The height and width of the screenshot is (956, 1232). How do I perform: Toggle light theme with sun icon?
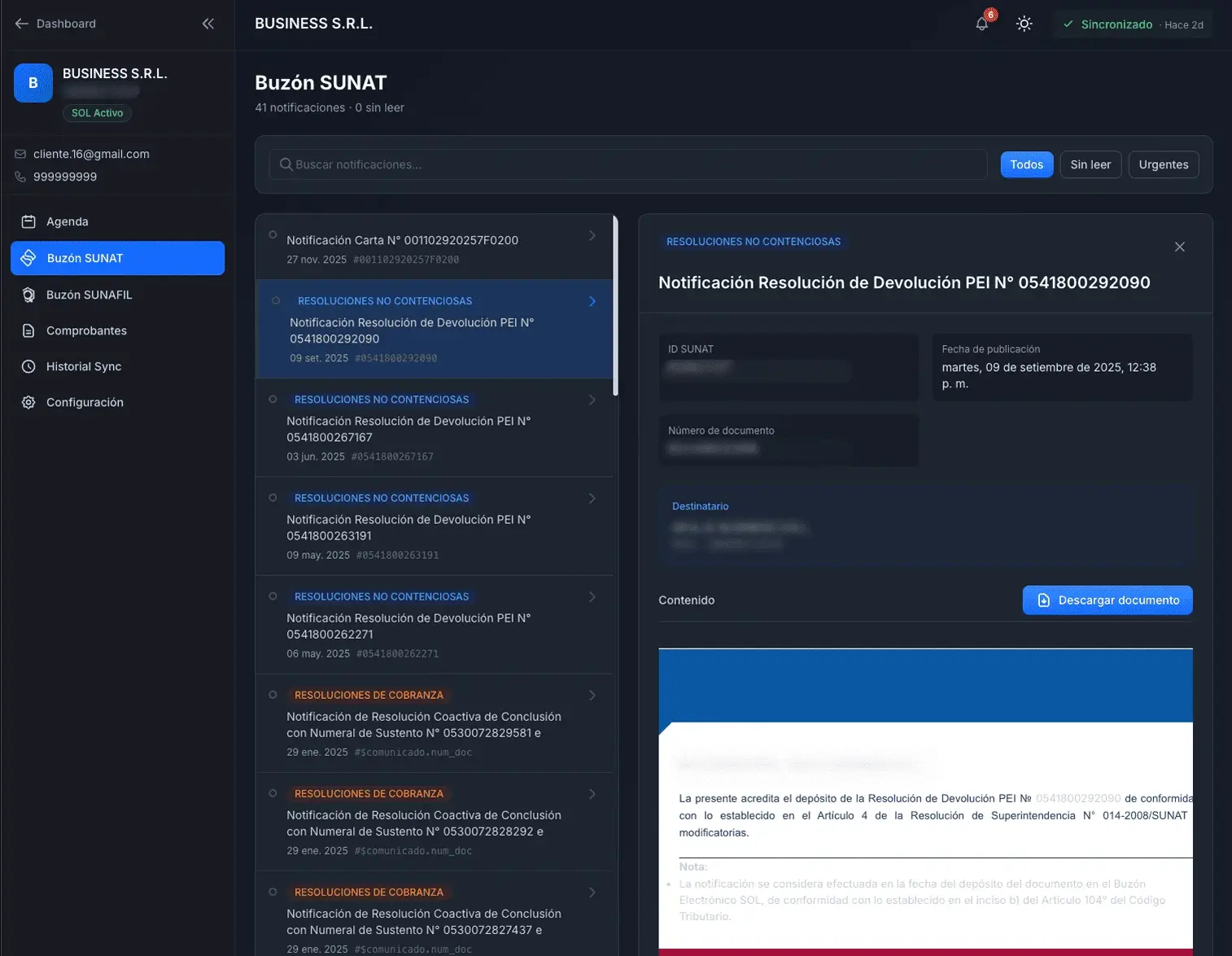[1024, 24]
